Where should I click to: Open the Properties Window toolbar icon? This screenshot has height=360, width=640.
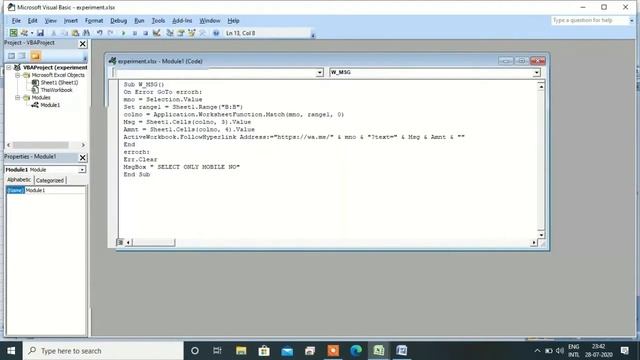pyautogui.click(x=181, y=33)
